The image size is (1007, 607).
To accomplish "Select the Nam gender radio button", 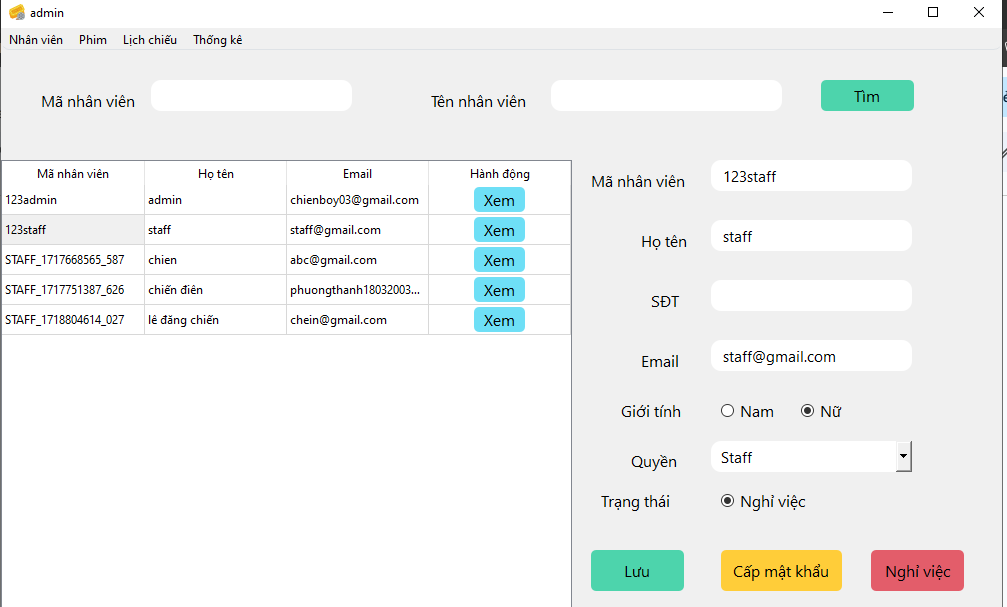I will pyautogui.click(x=727, y=411).
